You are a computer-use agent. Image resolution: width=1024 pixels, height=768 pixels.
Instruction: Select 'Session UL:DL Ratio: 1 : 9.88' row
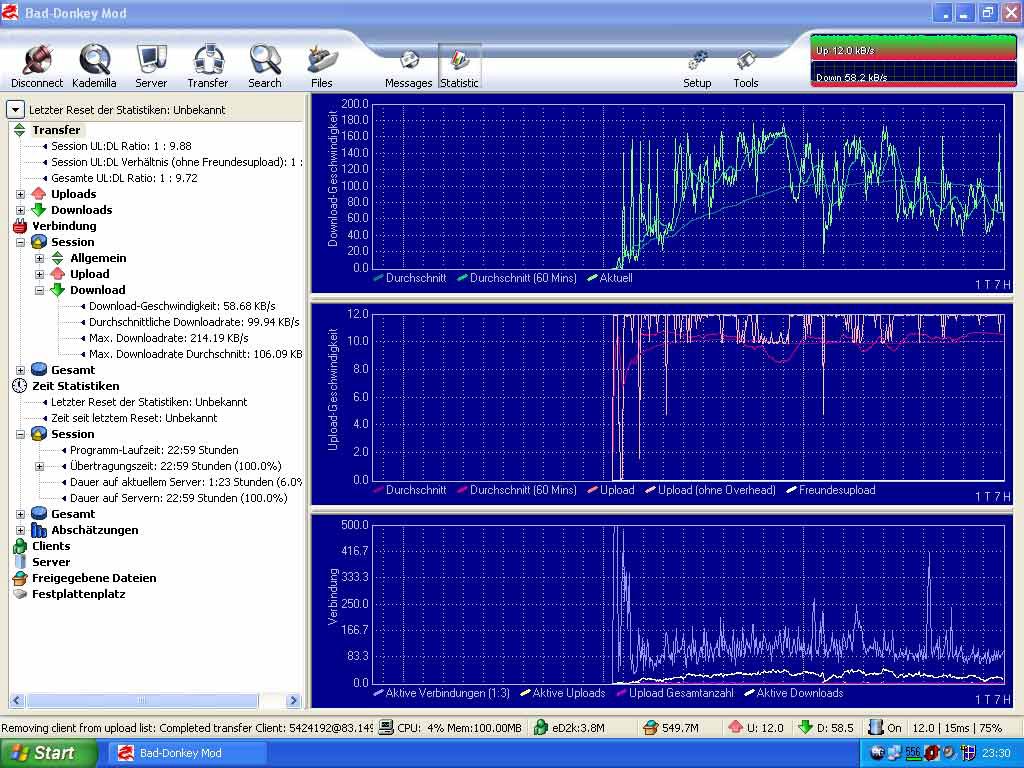(x=121, y=146)
